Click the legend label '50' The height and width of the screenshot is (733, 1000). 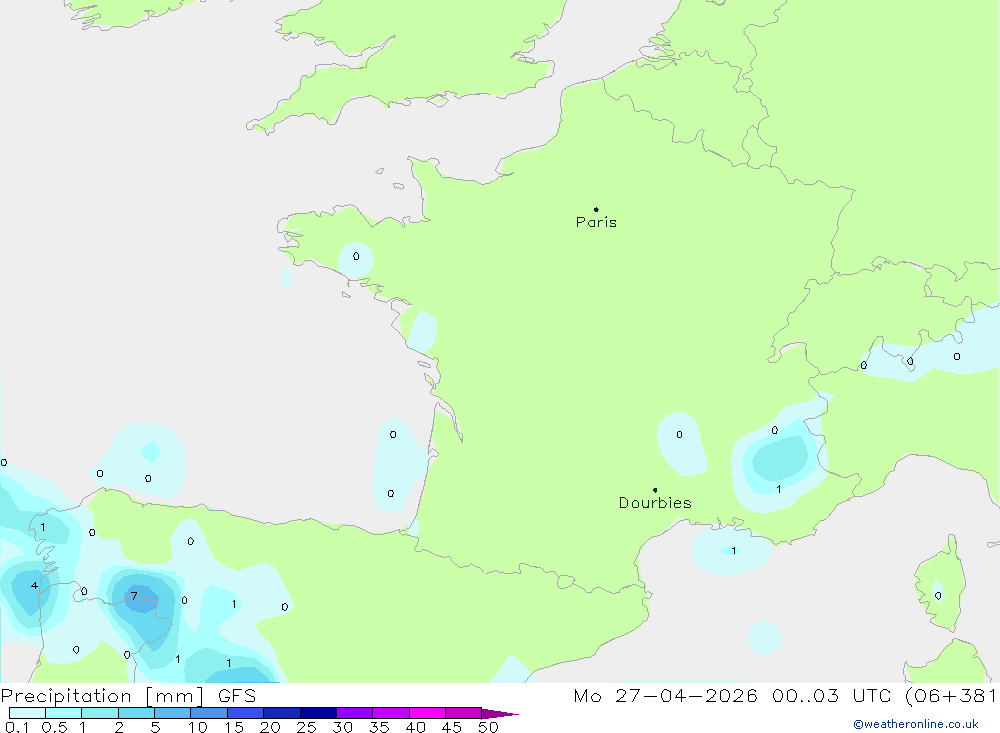click(x=488, y=727)
